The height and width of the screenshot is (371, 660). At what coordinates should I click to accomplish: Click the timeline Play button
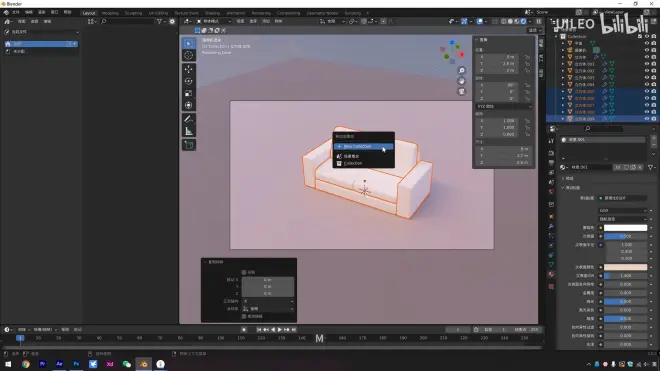tap(279, 330)
